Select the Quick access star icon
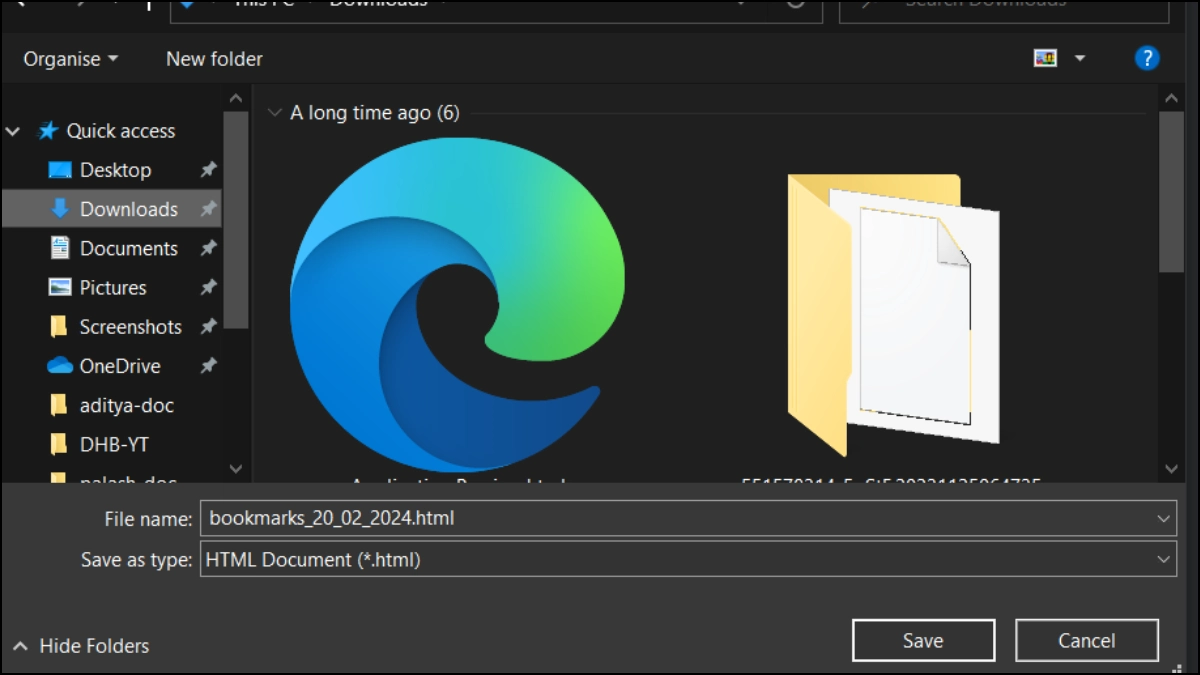The image size is (1200, 675). (x=47, y=131)
